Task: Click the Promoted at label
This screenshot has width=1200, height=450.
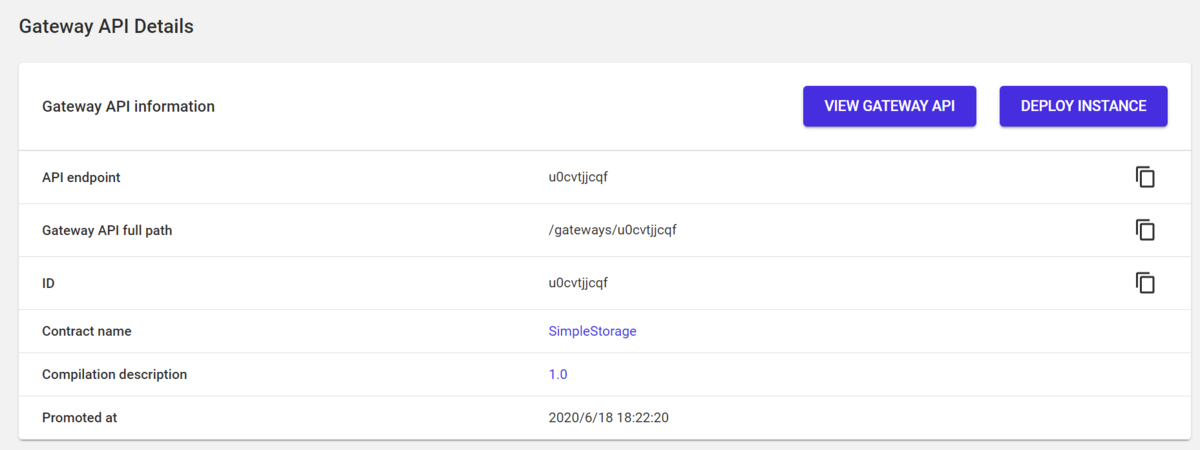Action: point(80,417)
